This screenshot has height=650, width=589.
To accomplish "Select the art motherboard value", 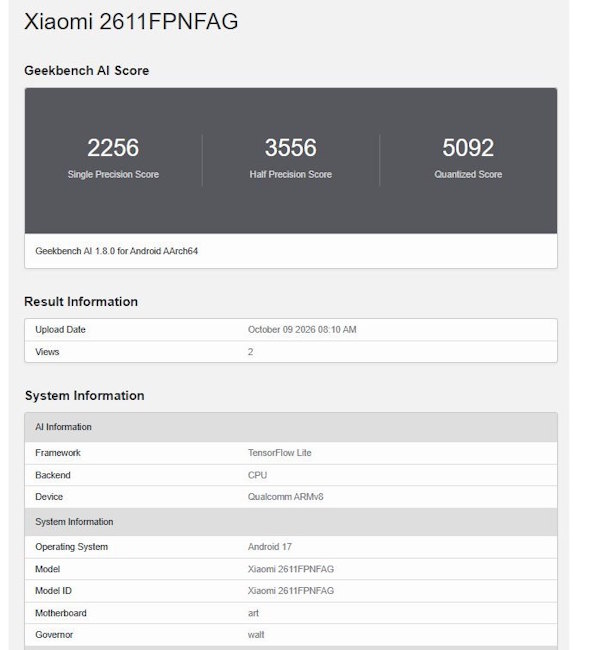I will 253,614.
